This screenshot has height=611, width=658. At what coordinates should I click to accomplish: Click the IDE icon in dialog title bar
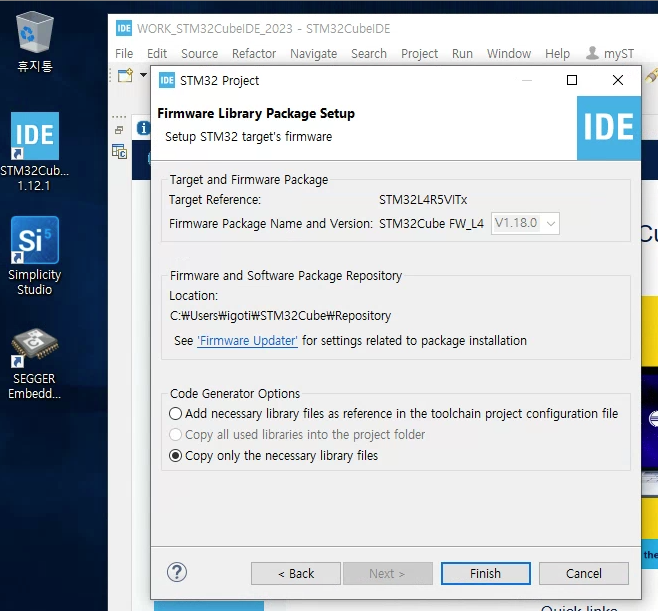click(x=167, y=80)
